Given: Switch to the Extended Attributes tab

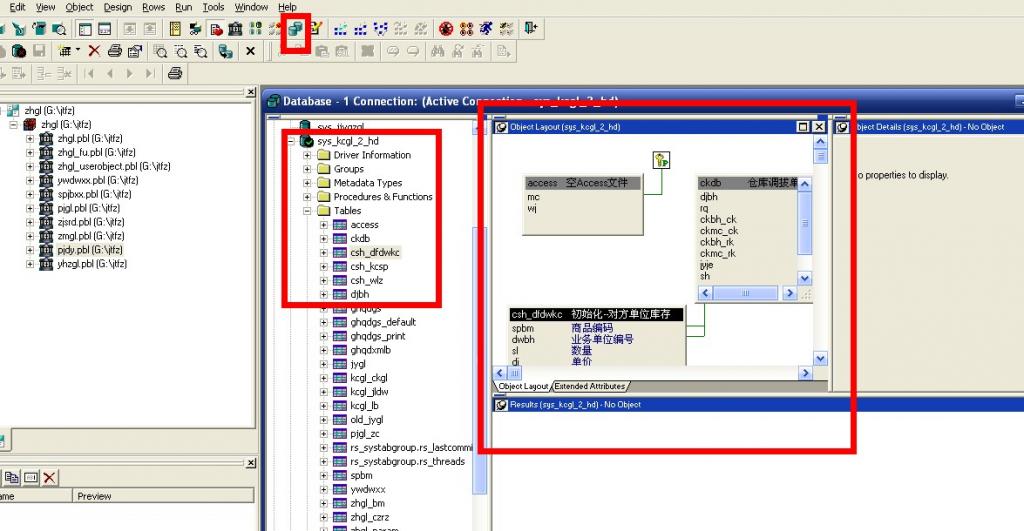Looking at the screenshot, I should point(590,386).
